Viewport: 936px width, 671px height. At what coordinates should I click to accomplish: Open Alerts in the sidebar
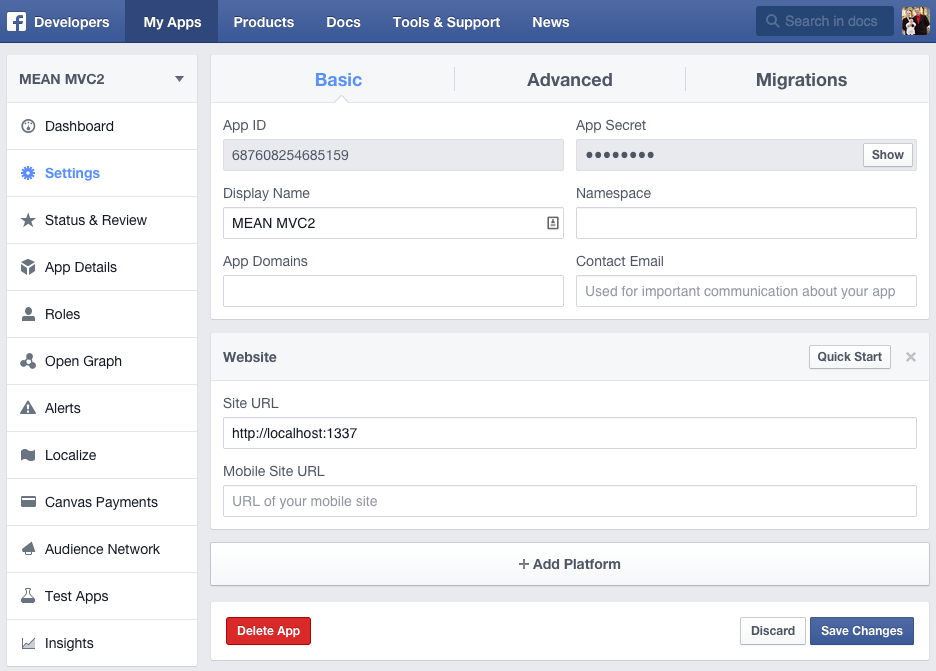pos(102,408)
